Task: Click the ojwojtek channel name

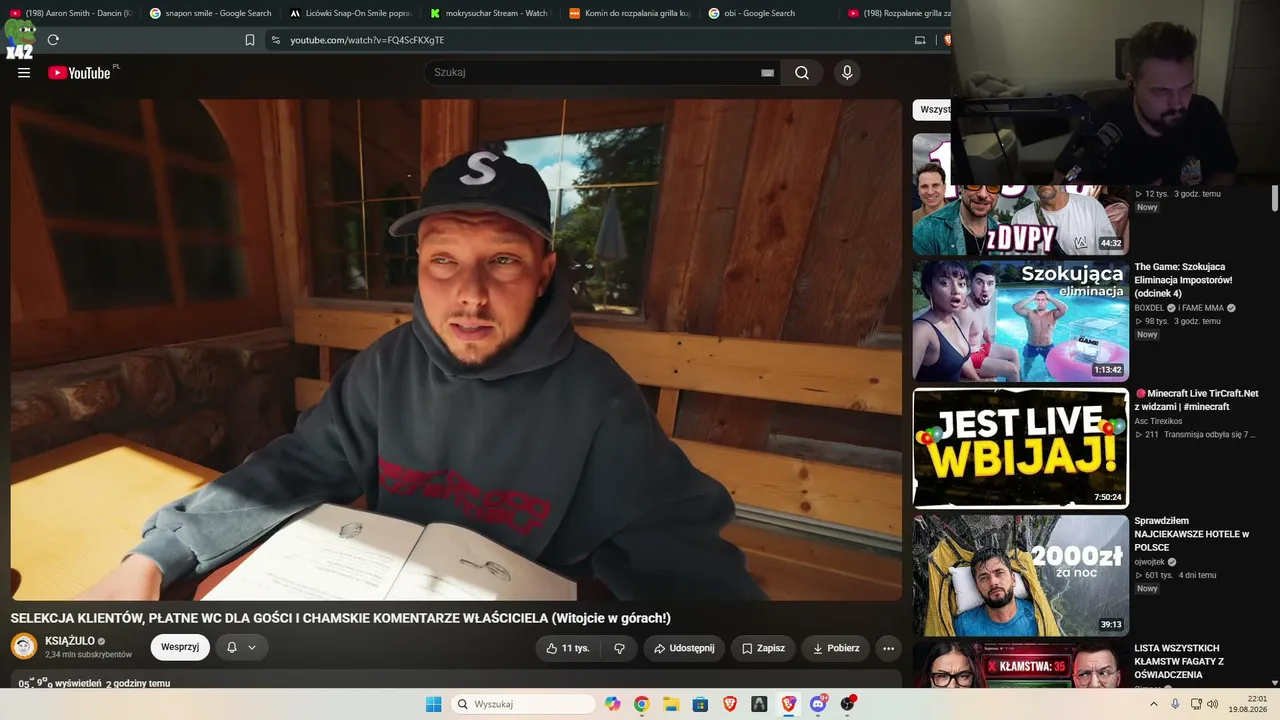Action: [1149, 562]
